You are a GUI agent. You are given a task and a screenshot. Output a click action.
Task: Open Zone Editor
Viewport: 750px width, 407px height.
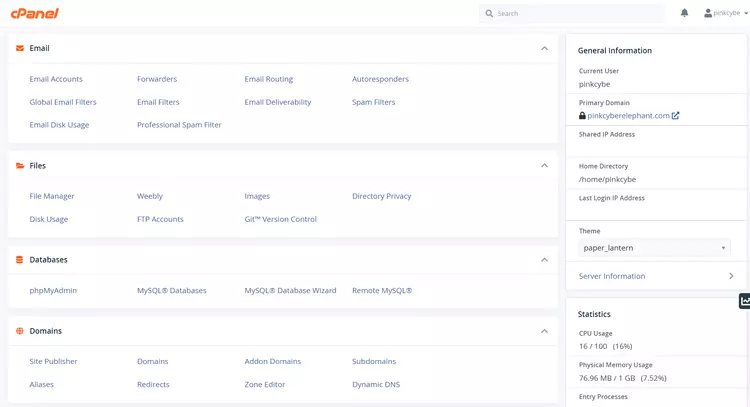[x=265, y=384]
